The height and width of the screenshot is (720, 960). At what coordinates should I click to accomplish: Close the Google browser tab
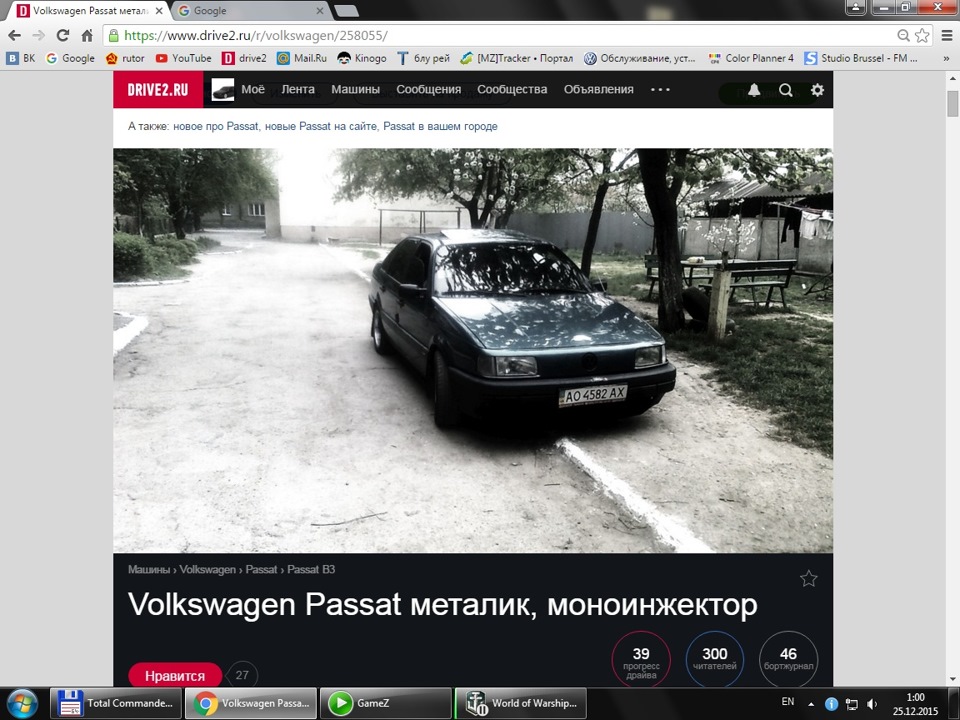(x=320, y=11)
